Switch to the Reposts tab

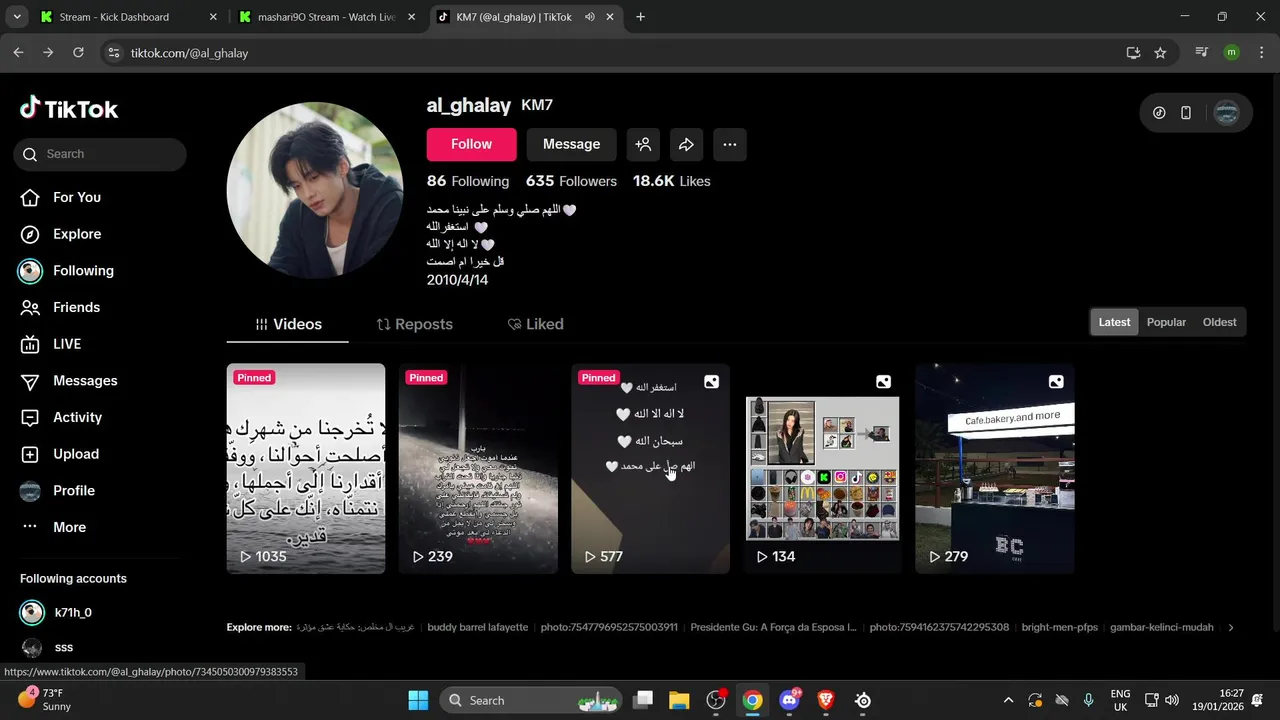tap(414, 324)
